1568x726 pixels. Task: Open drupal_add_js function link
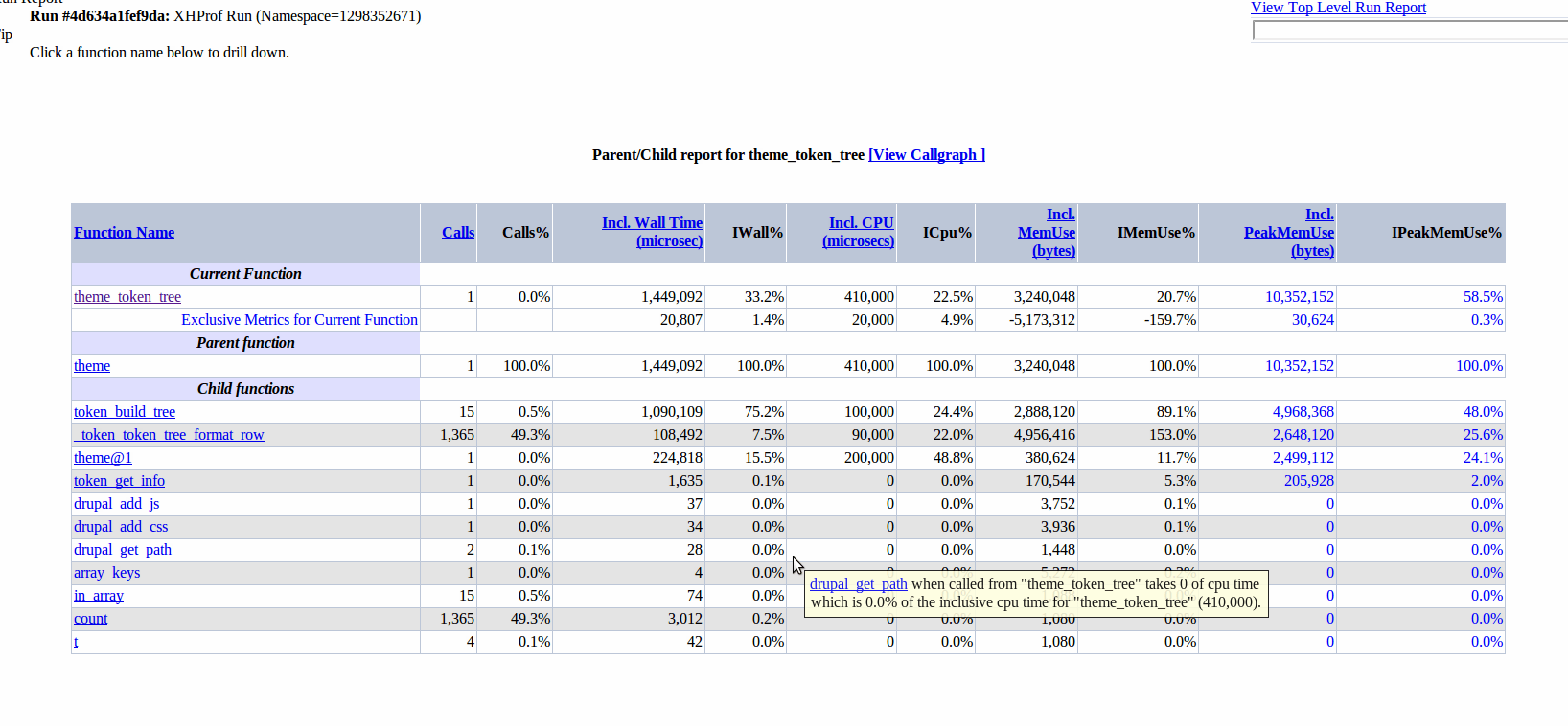tap(116, 504)
